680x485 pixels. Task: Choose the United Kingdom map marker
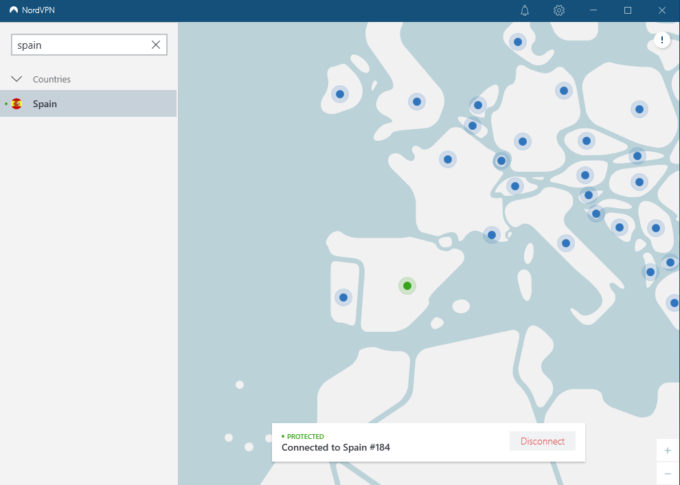click(416, 101)
